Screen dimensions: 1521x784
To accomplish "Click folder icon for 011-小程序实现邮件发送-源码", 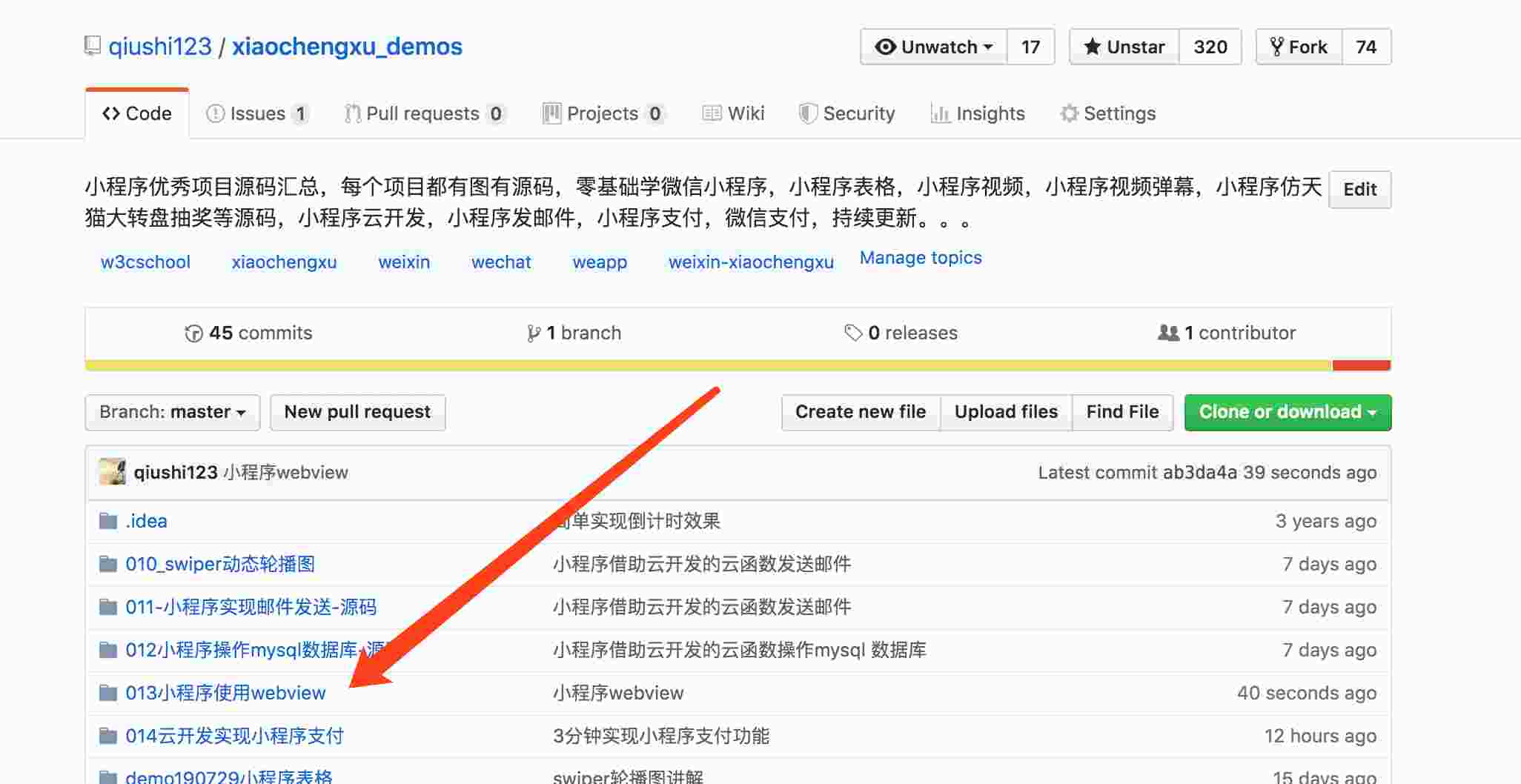I will pyautogui.click(x=108, y=607).
